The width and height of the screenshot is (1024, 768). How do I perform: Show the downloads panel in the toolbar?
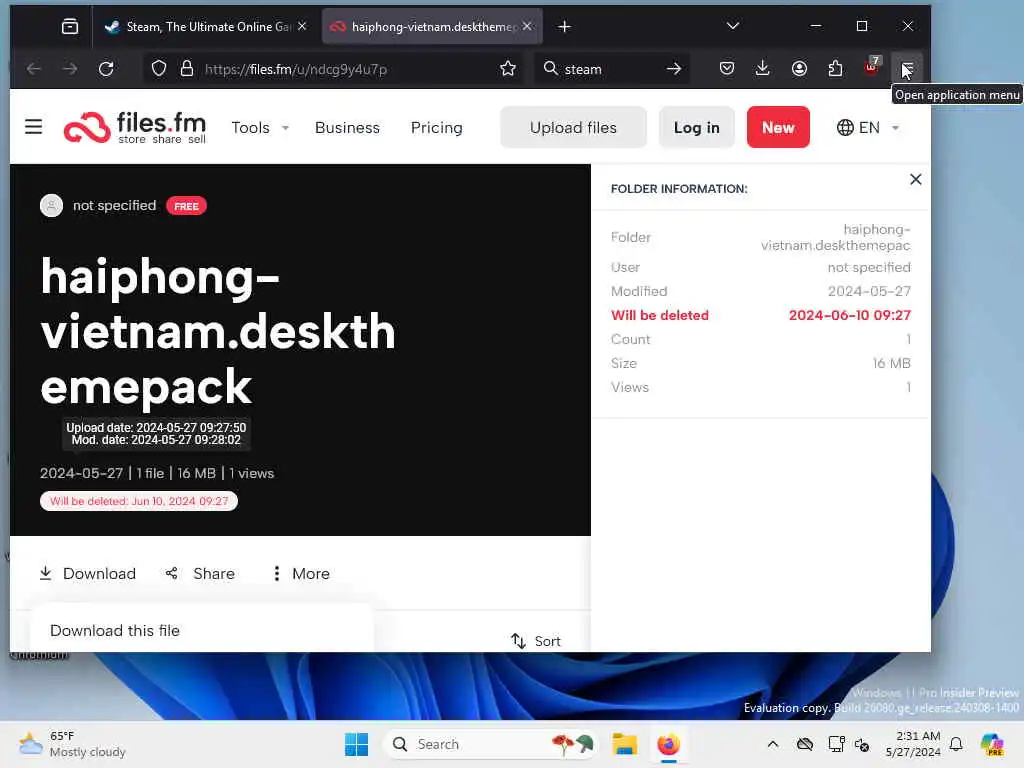point(762,69)
